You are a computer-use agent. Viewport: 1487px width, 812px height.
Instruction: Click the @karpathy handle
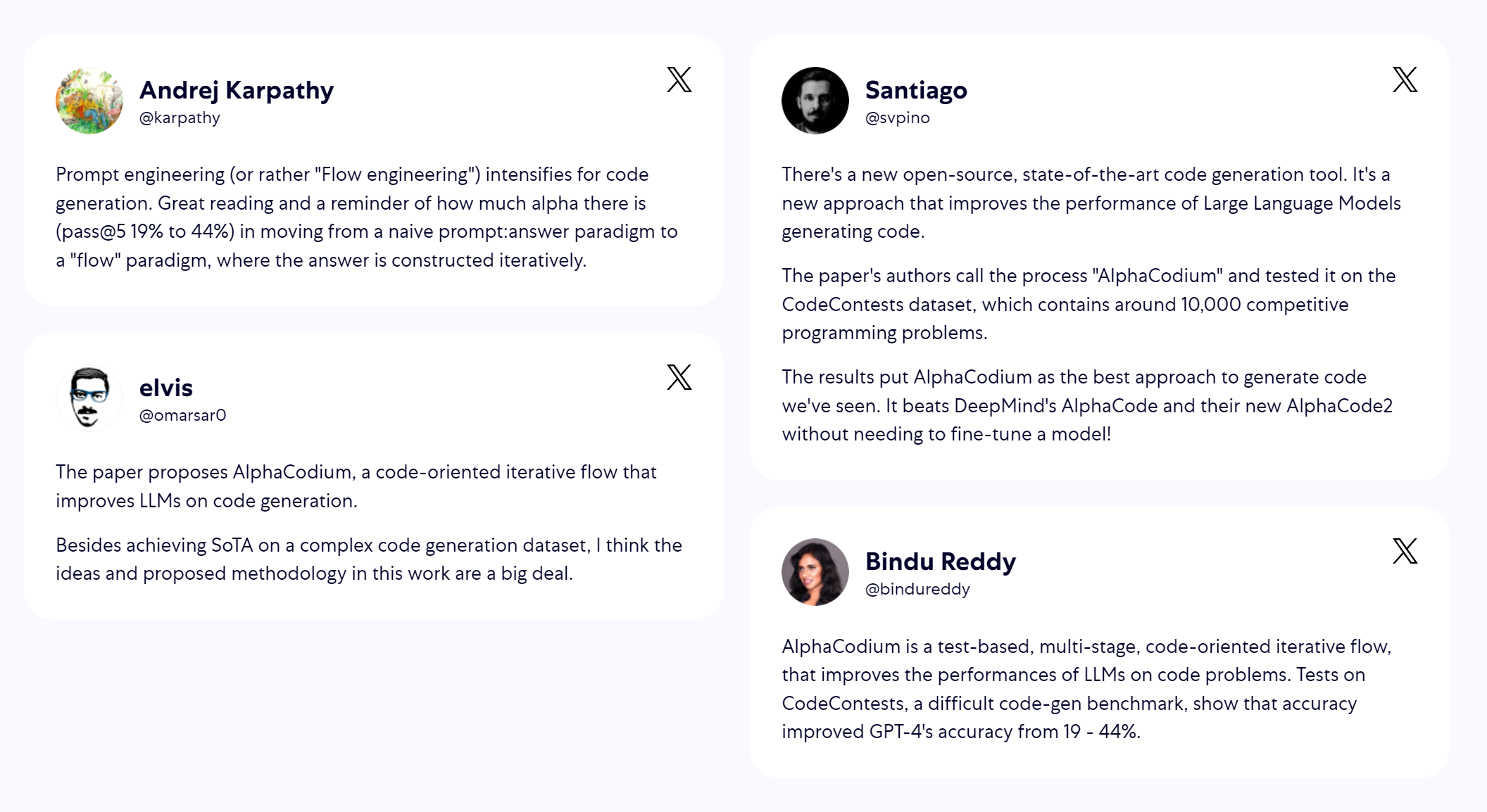(180, 118)
